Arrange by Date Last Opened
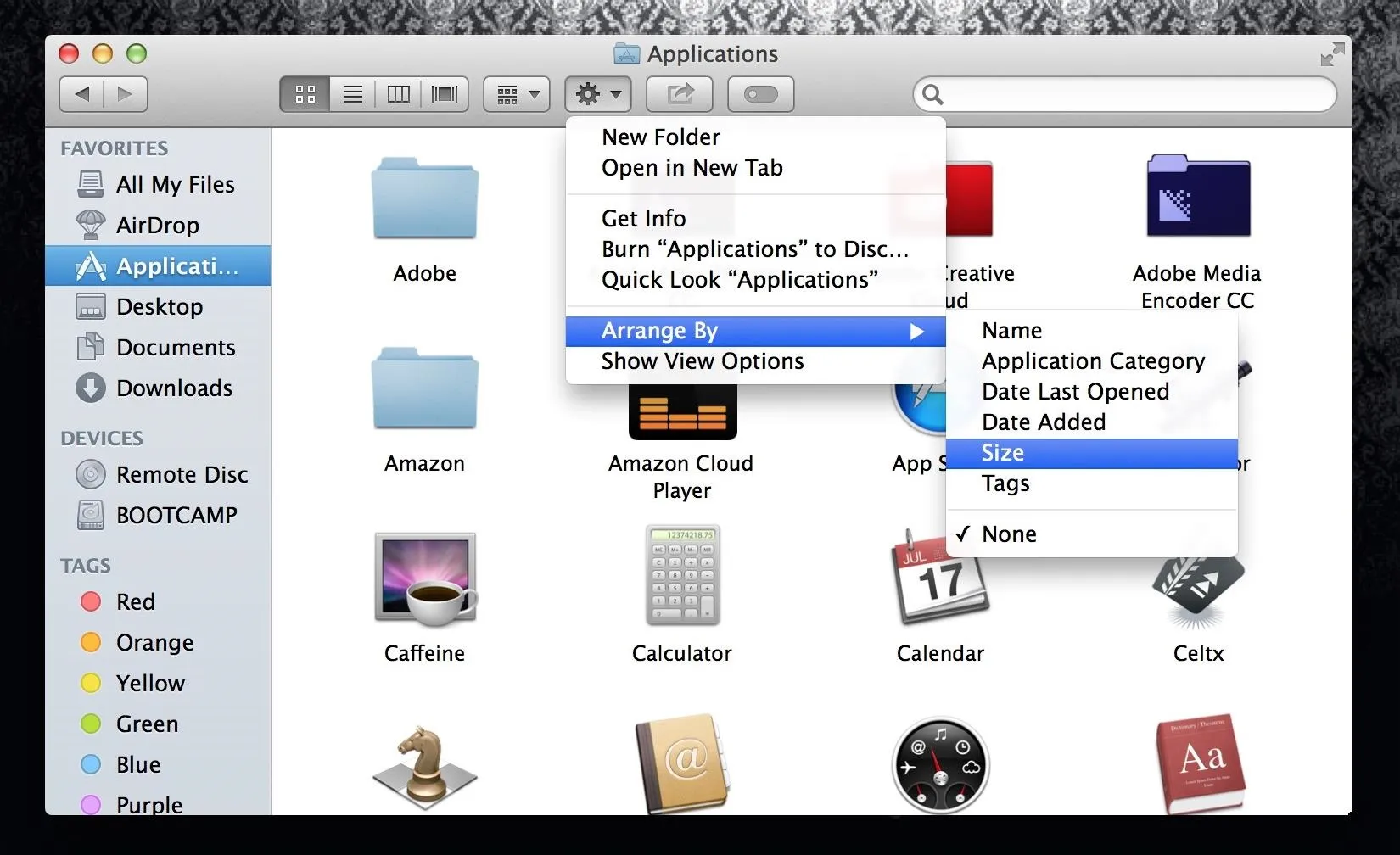Image resolution: width=1400 pixels, height=855 pixels. (1091, 392)
